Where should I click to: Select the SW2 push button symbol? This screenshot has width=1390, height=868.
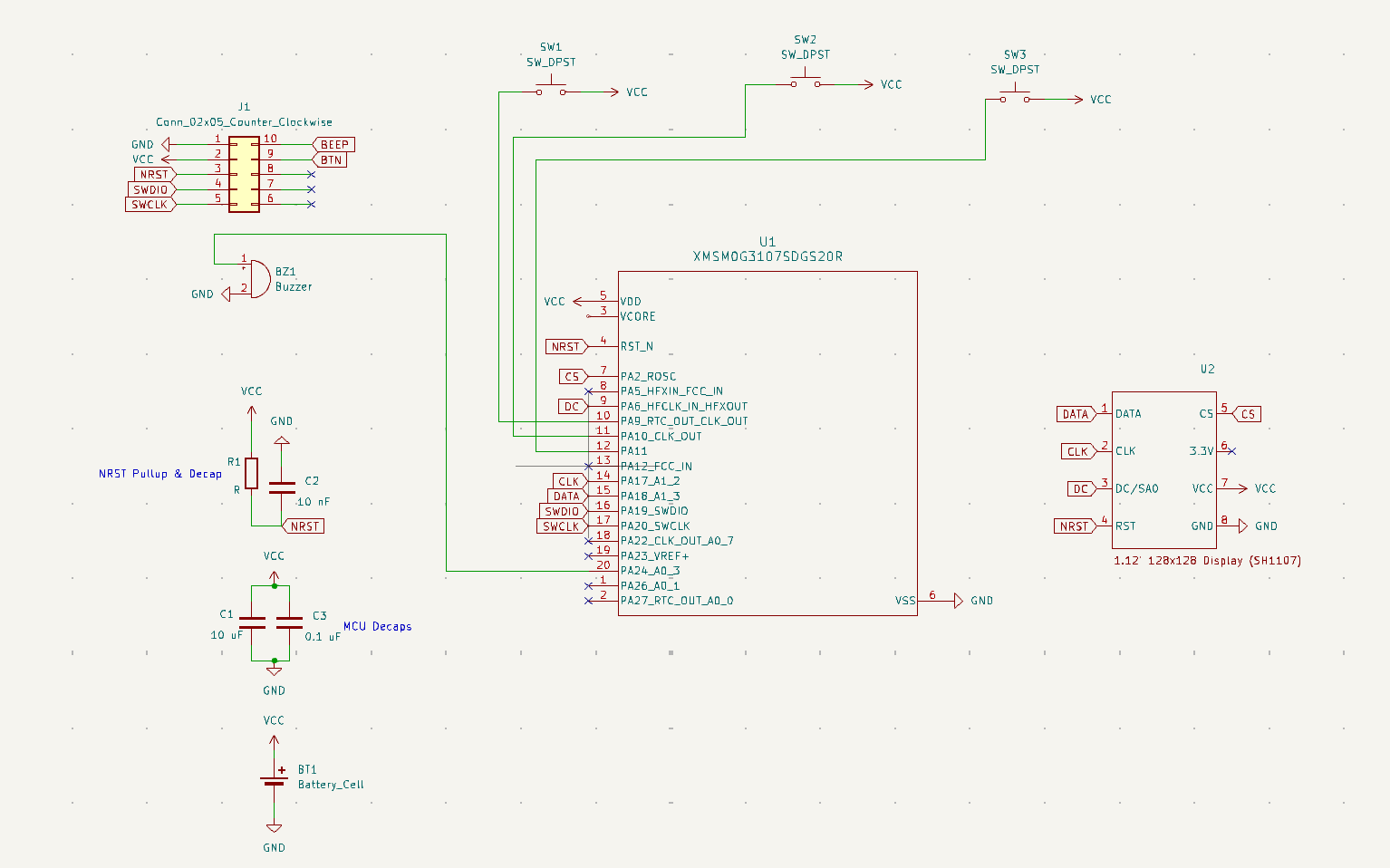[805, 82]
